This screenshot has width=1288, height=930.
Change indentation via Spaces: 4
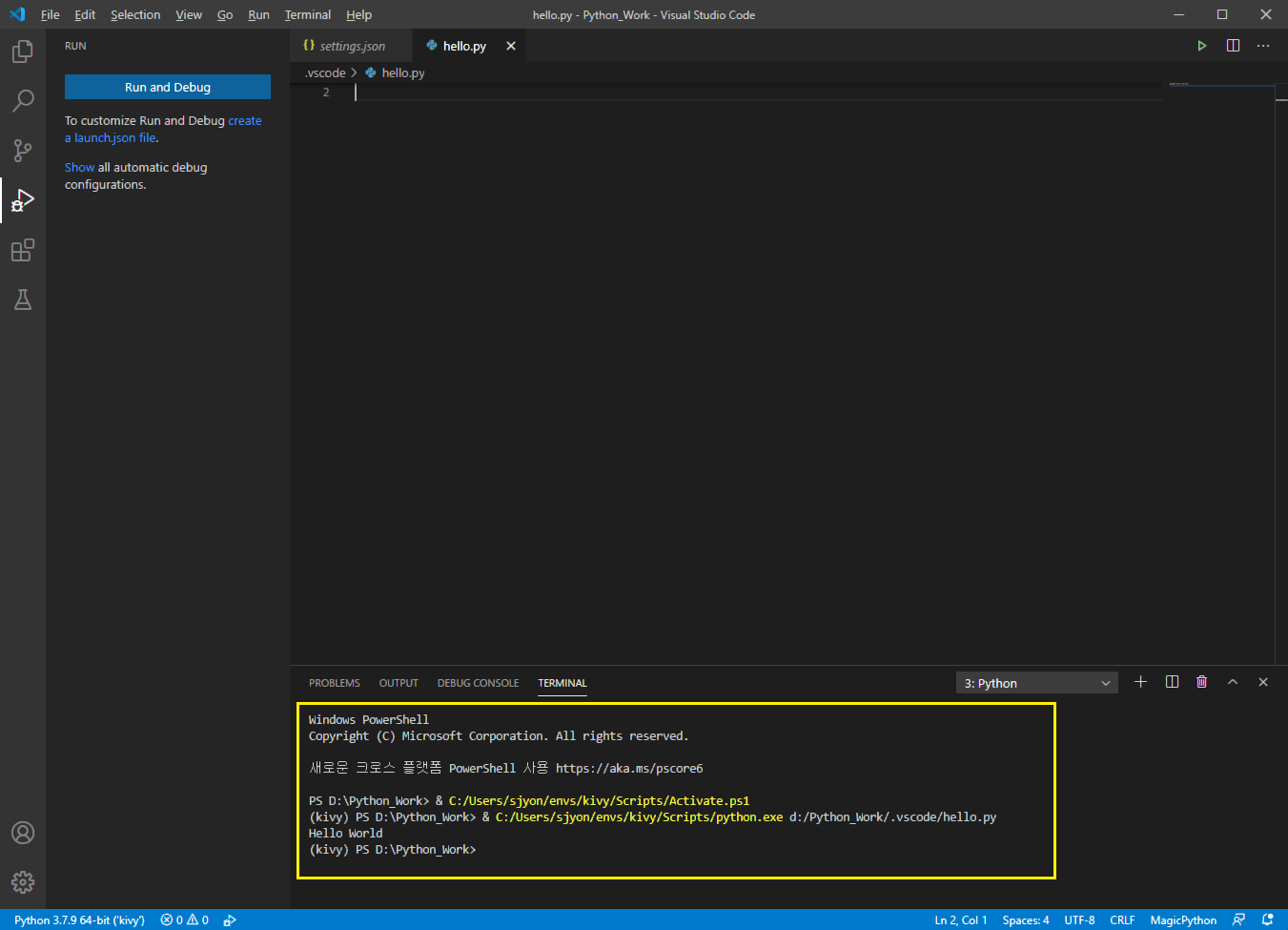point(1026,920)
